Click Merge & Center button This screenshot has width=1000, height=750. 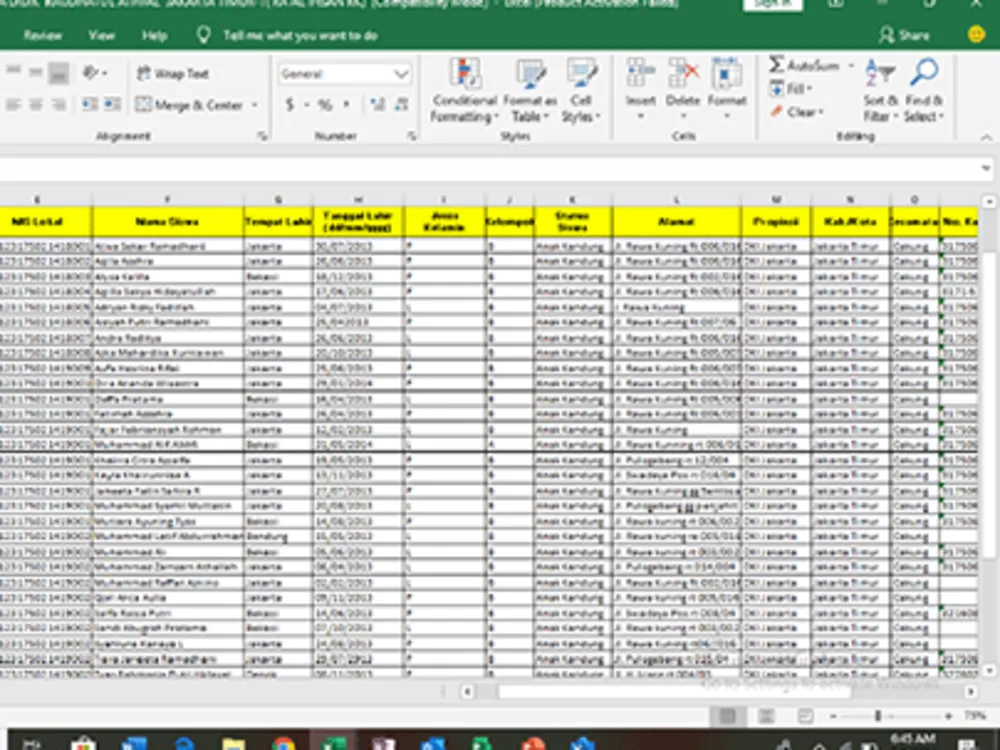[x=190, y=105]
